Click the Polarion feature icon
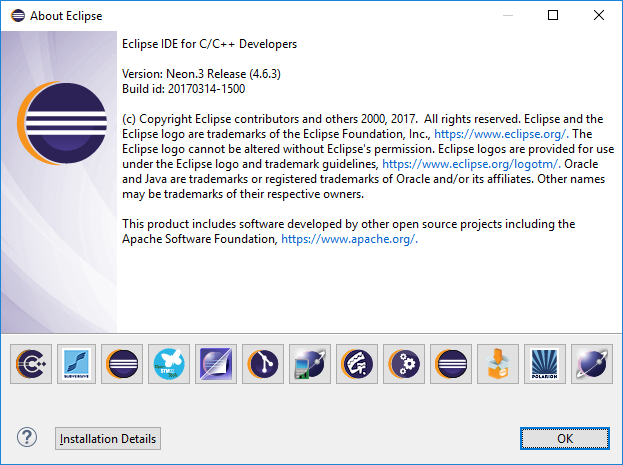 [x=544, y=364]
